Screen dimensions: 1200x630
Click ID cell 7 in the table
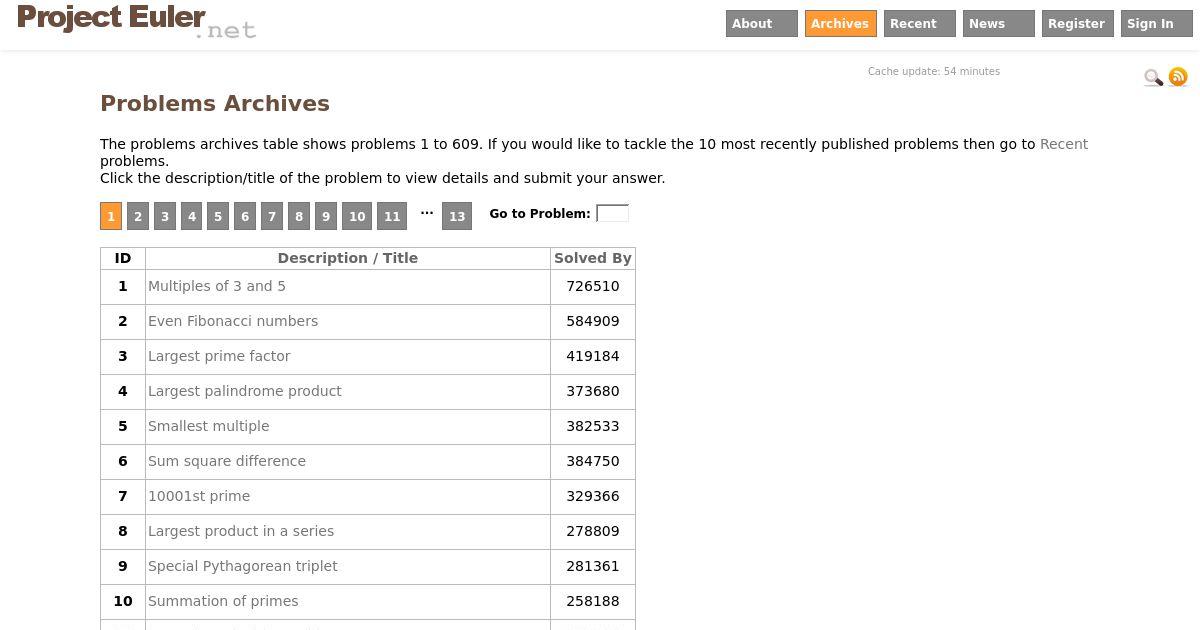123,496
